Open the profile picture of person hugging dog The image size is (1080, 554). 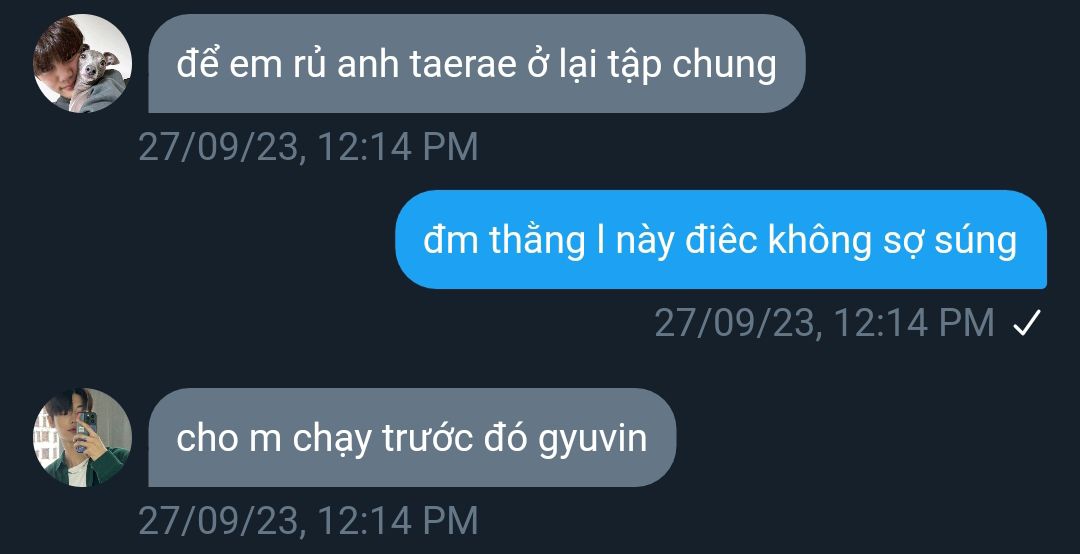(x=83, y=63)
